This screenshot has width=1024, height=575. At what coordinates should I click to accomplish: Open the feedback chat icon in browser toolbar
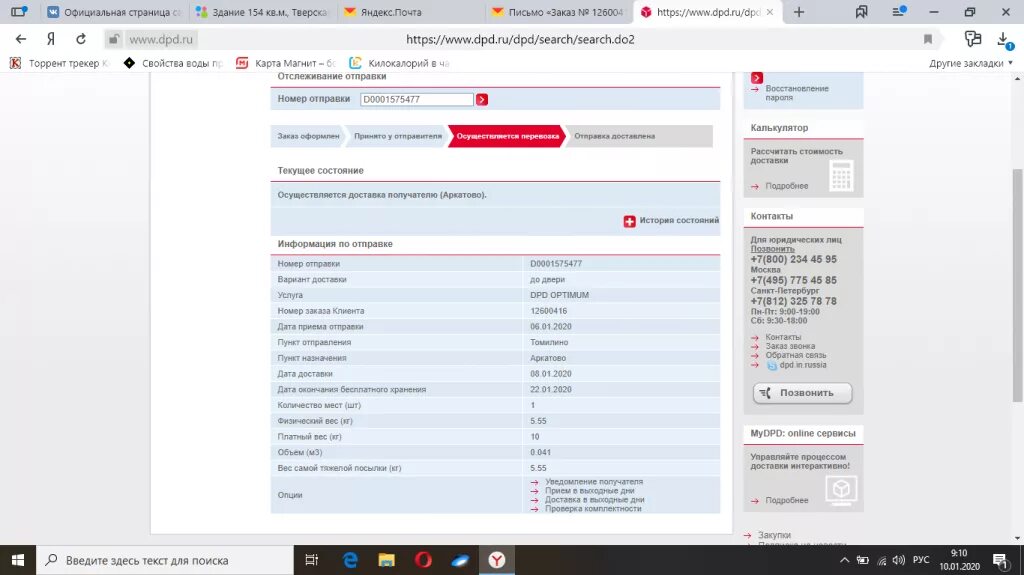[x=973, y=39]
